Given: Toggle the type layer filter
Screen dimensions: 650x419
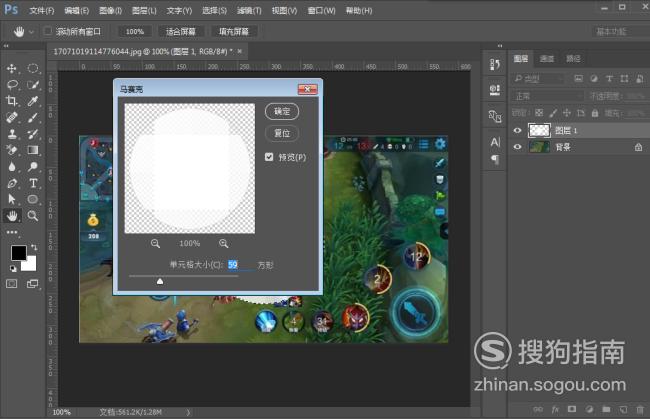Looking at the screenshot, I should [x=609, y=78].
